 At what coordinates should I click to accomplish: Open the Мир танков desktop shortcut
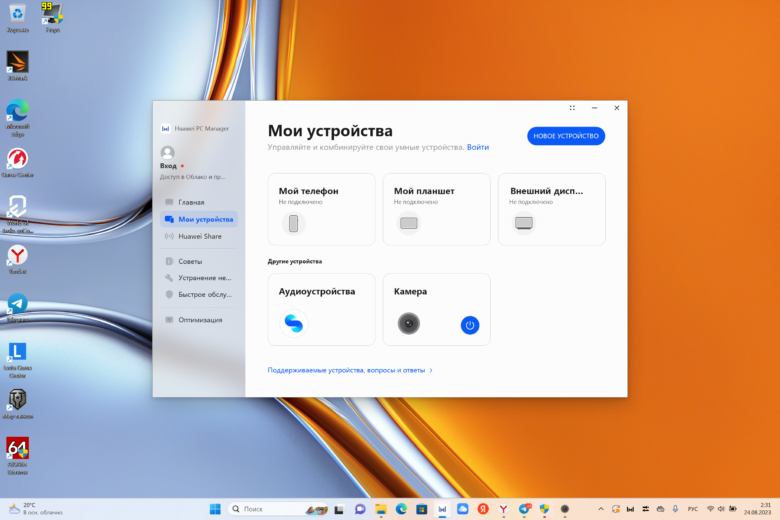17,404
